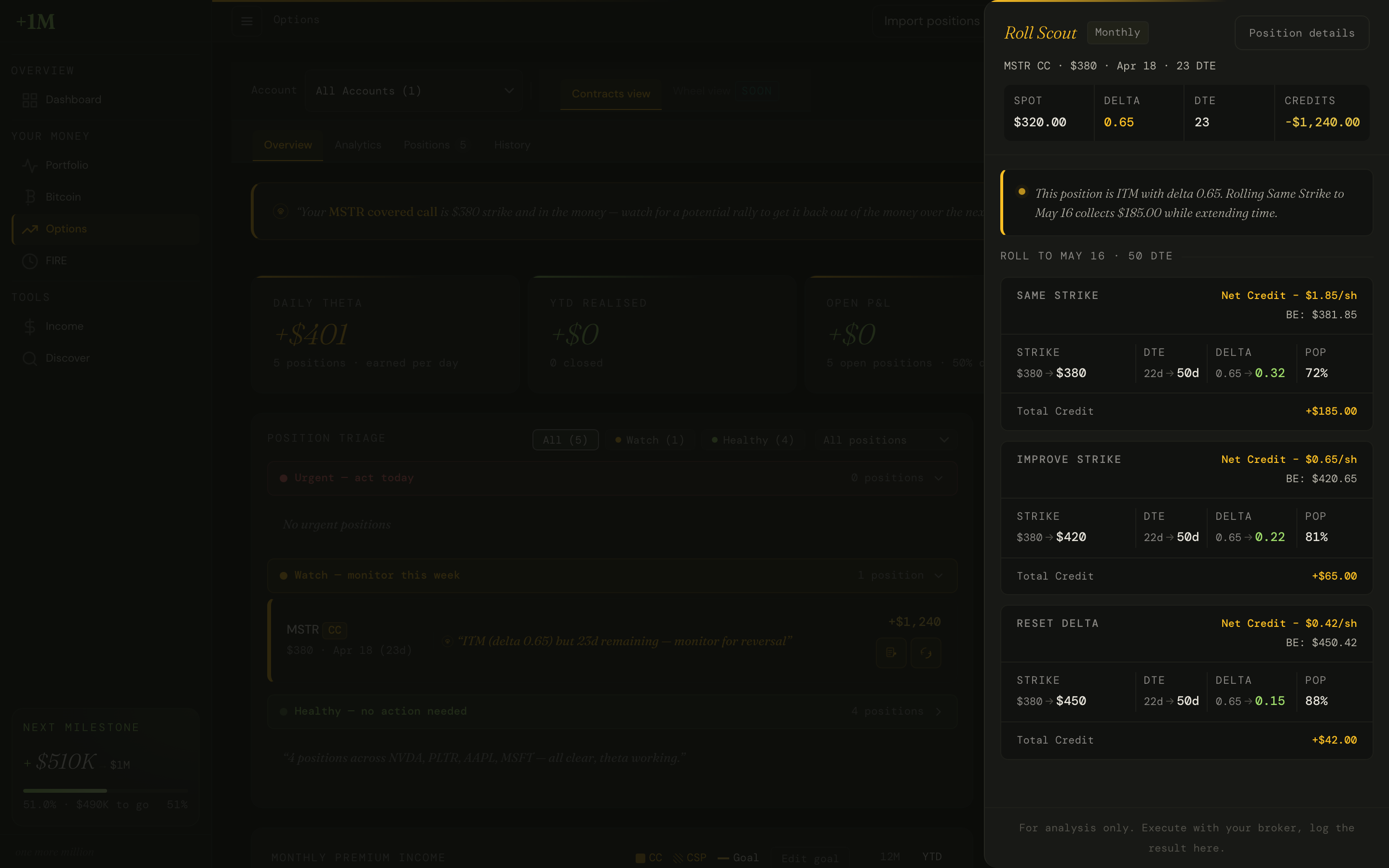
Task: Open the hamburger menu icon beside Options
Action: pyautogui.click(x=247, y=21)
